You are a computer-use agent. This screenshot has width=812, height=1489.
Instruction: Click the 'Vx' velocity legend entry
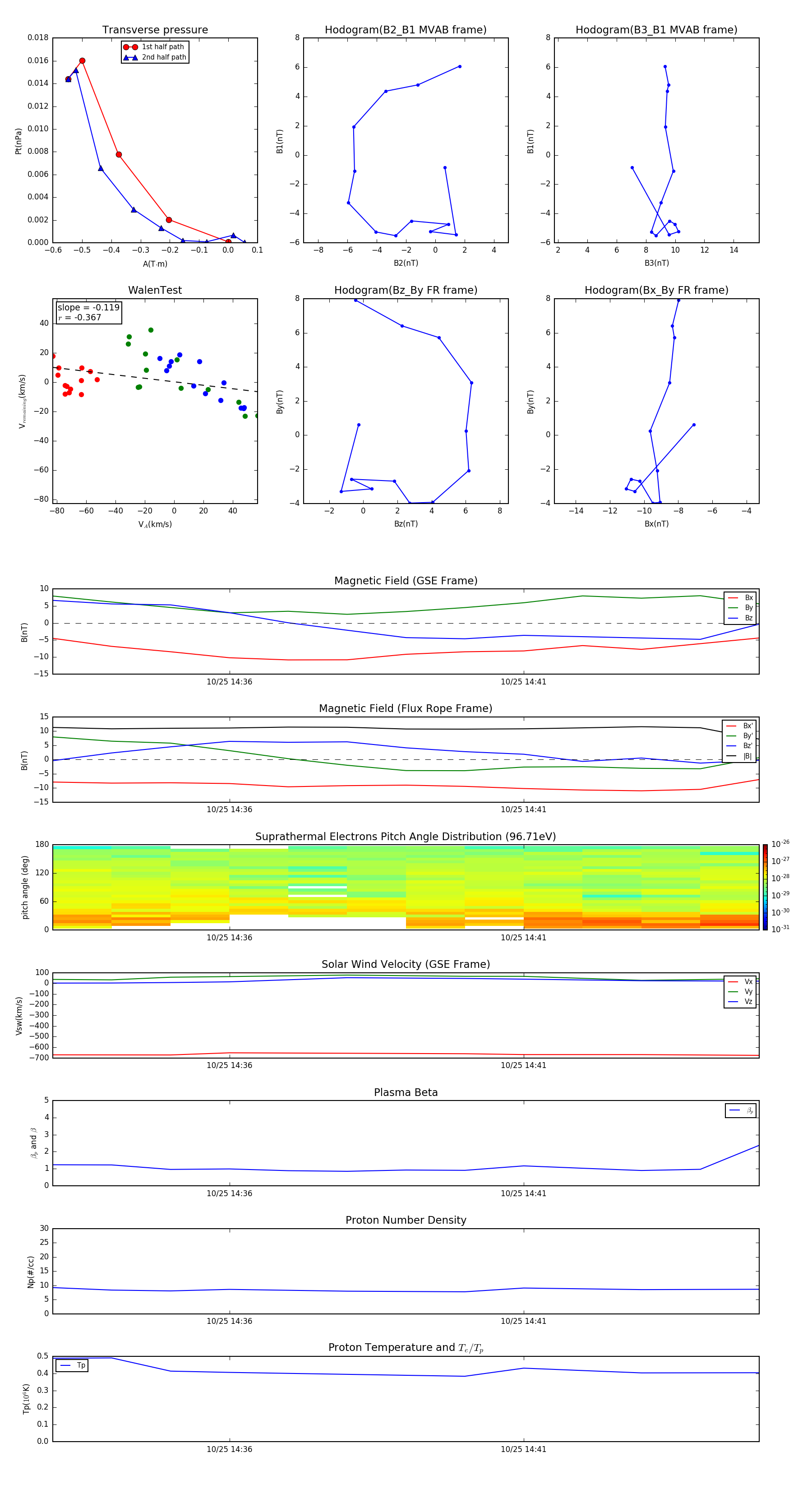click(x=740, y=982)
